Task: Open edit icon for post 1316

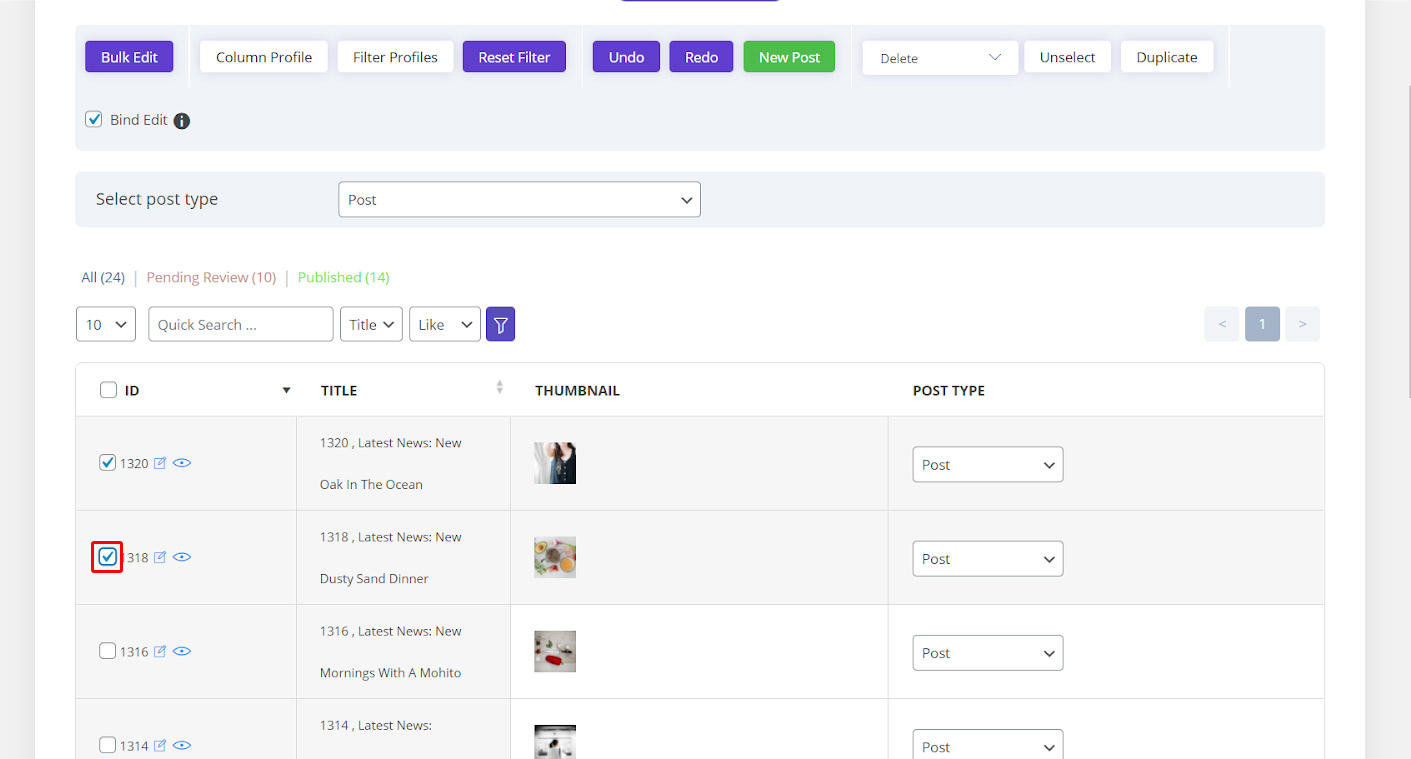Action: pos(160,651)
